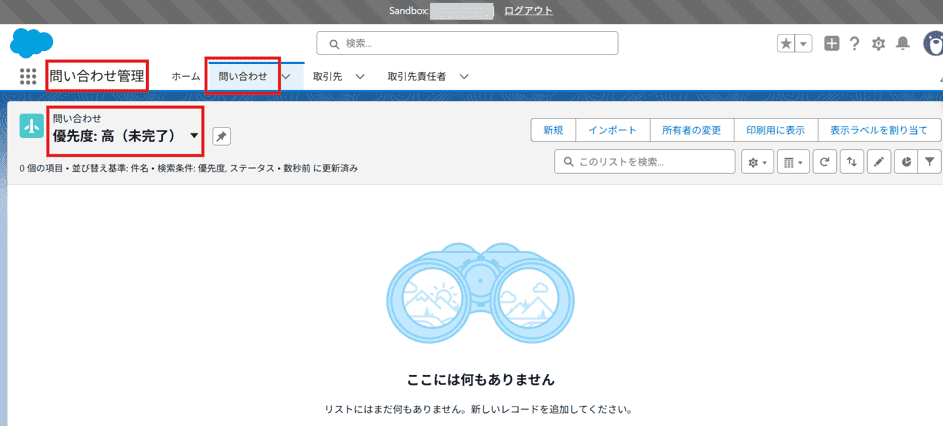Switch to the 取引先 tab

tap(328, 77)
